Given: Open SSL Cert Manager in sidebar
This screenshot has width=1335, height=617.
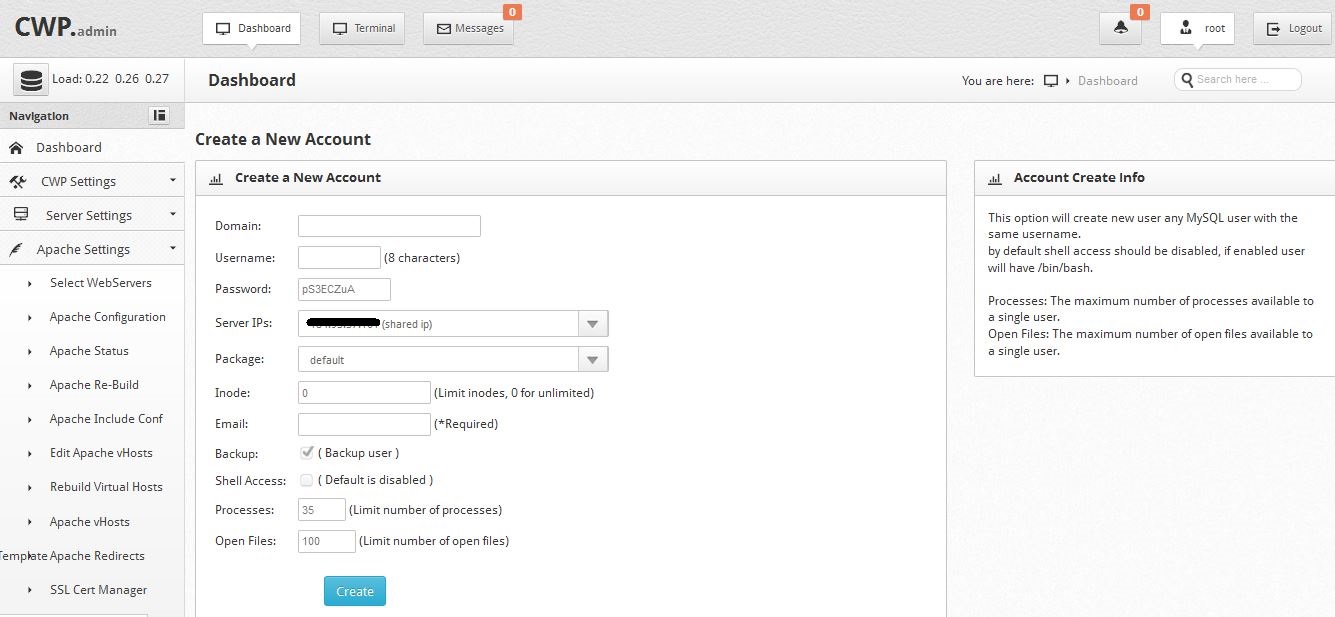Looking at the screenshot, I should click(x=98, y=590).
